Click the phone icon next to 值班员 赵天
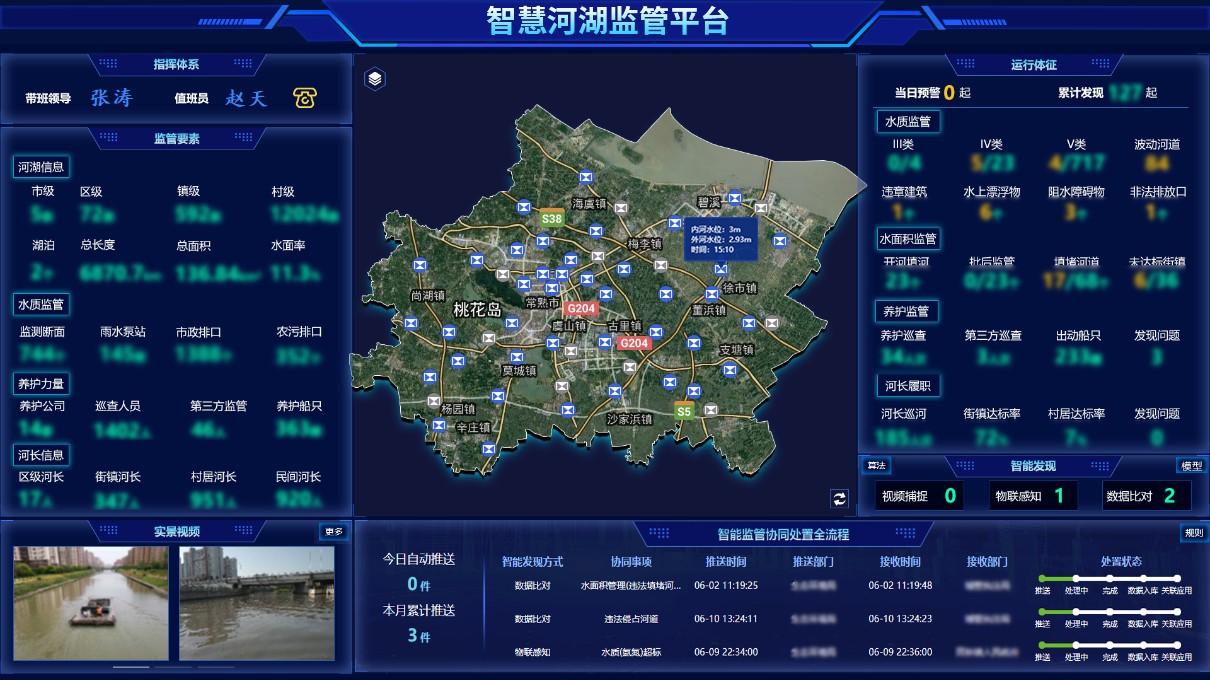Screen dimensions: 1210x680 [x=305, y=97]
